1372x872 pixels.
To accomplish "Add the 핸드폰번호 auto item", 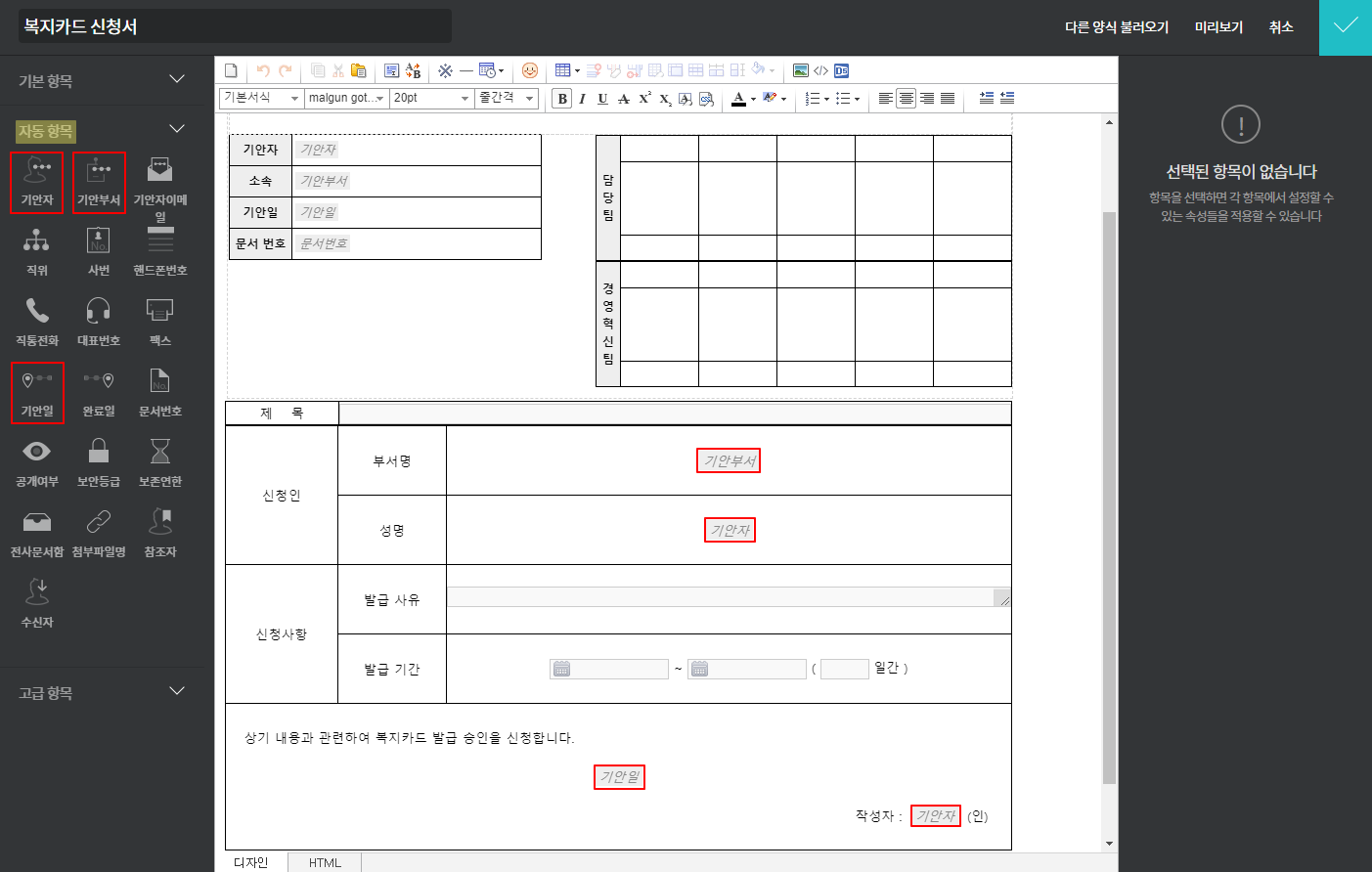I will tap(159, 241).
